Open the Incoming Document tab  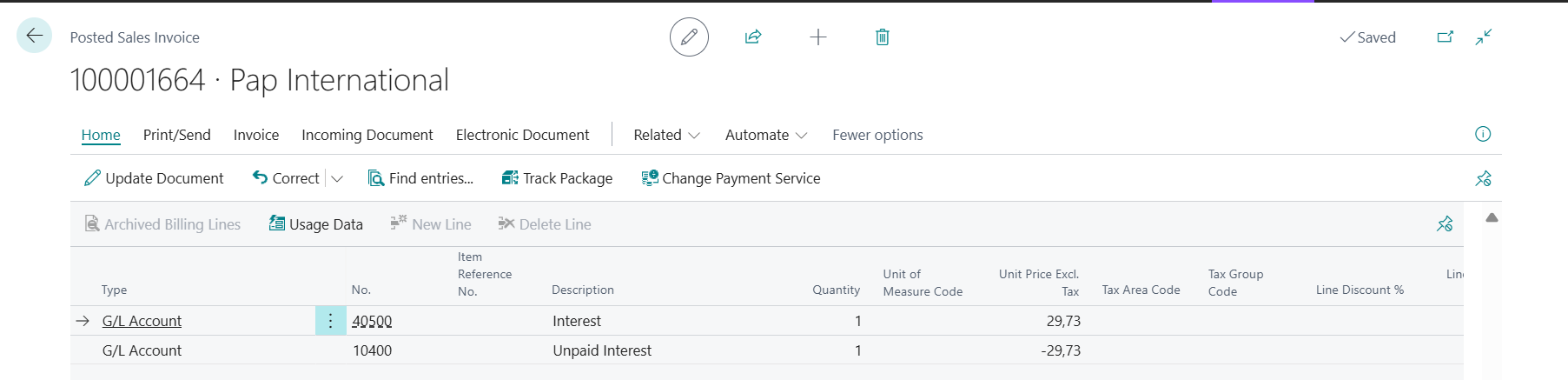coord(367,135)
